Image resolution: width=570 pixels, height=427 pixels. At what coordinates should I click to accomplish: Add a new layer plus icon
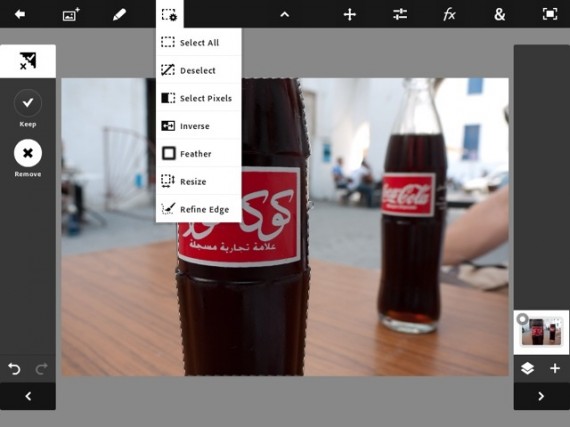pos(555,368)
